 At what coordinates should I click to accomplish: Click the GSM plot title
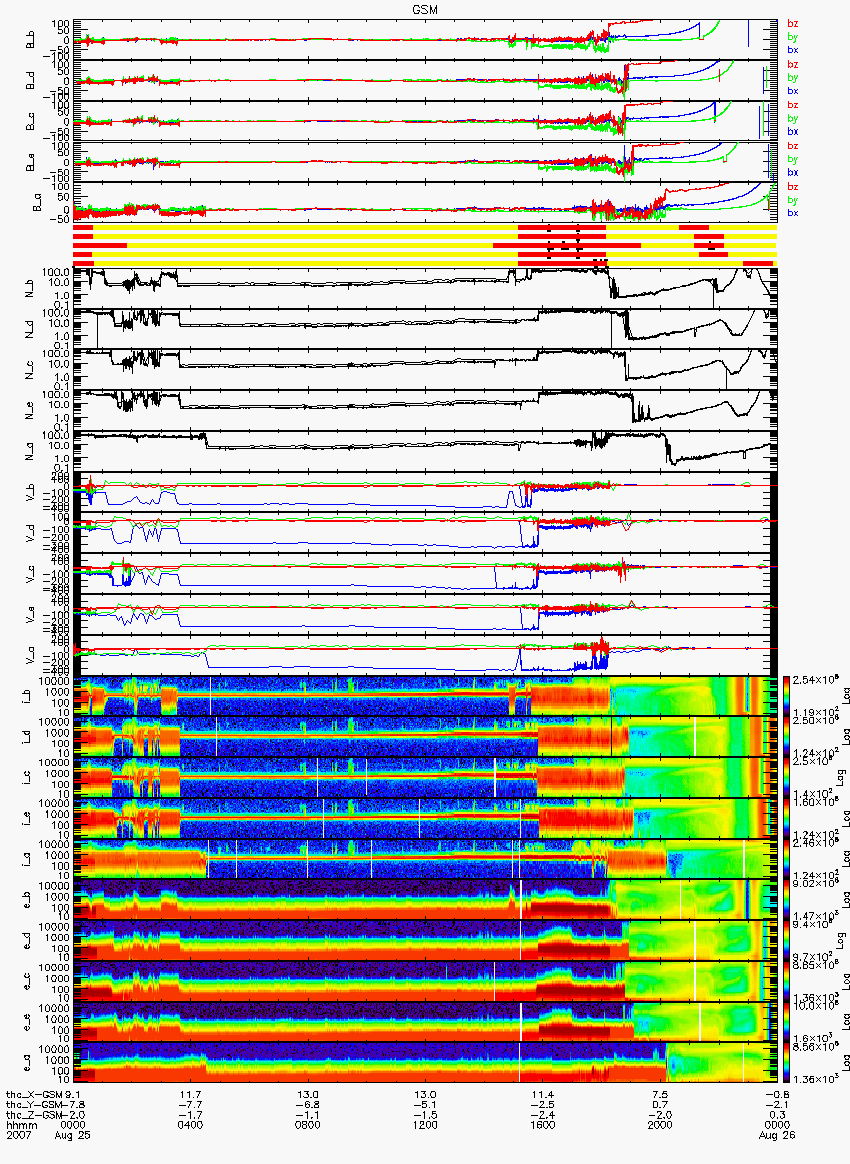pos(425,9)
